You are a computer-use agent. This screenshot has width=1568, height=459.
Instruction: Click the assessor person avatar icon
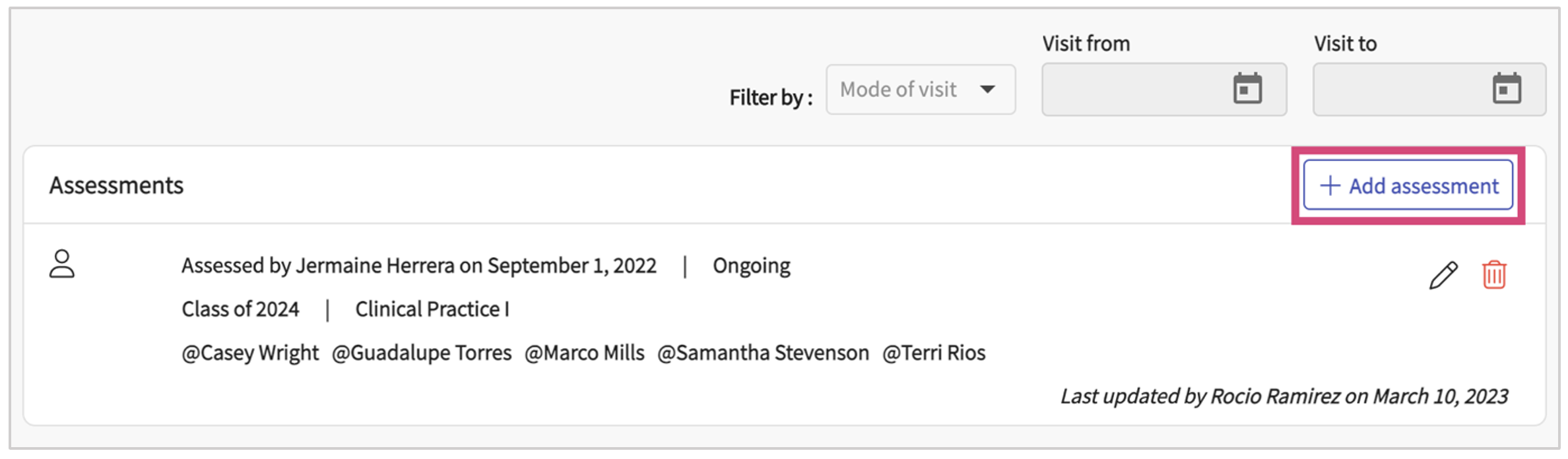[x=62, y=264]
